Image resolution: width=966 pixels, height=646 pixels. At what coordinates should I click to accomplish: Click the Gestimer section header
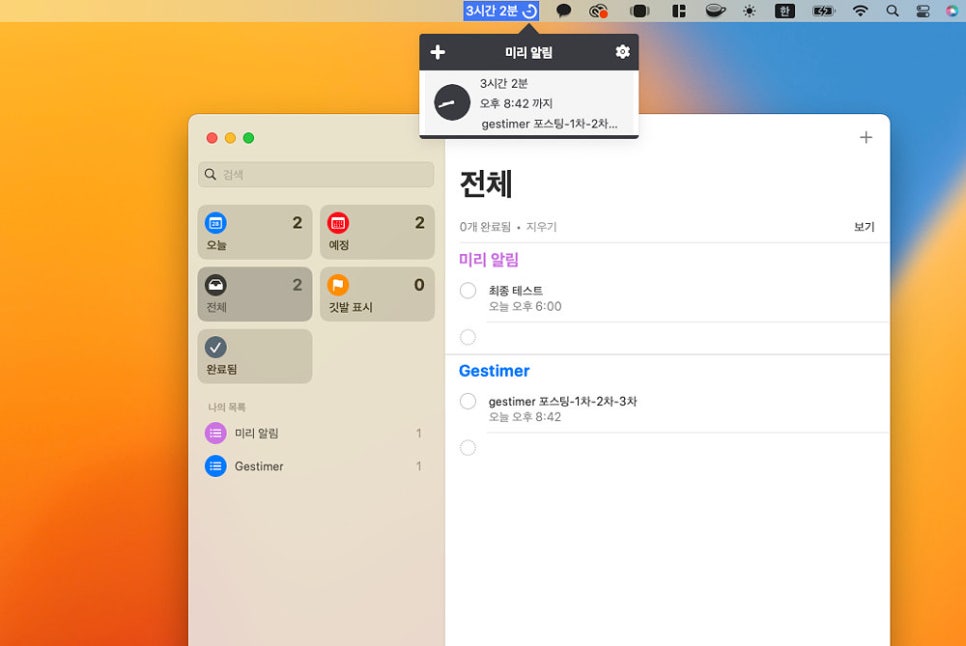(x=494, y=371)
